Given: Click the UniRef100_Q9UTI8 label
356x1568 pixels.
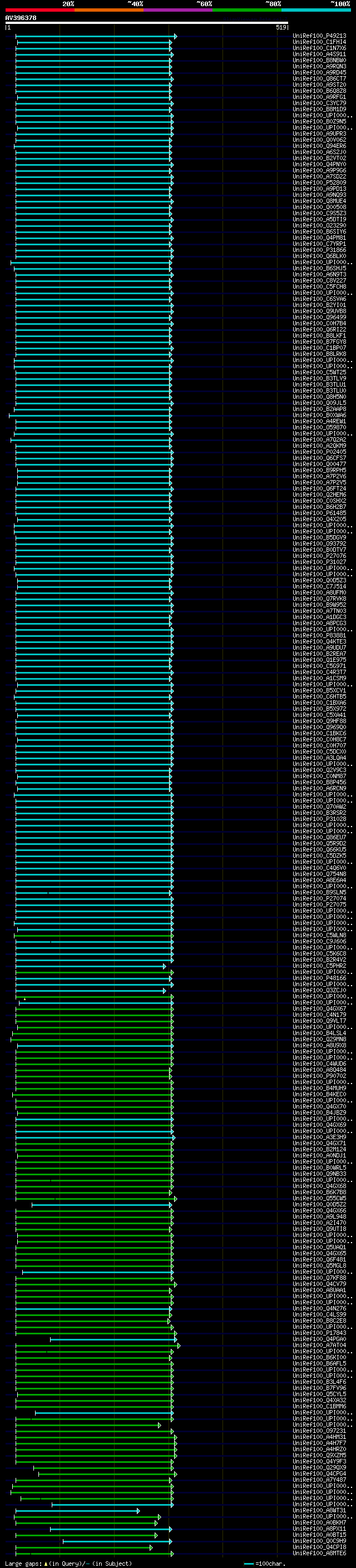Looking at the screenshot, I should click(x=319, y=1229).
